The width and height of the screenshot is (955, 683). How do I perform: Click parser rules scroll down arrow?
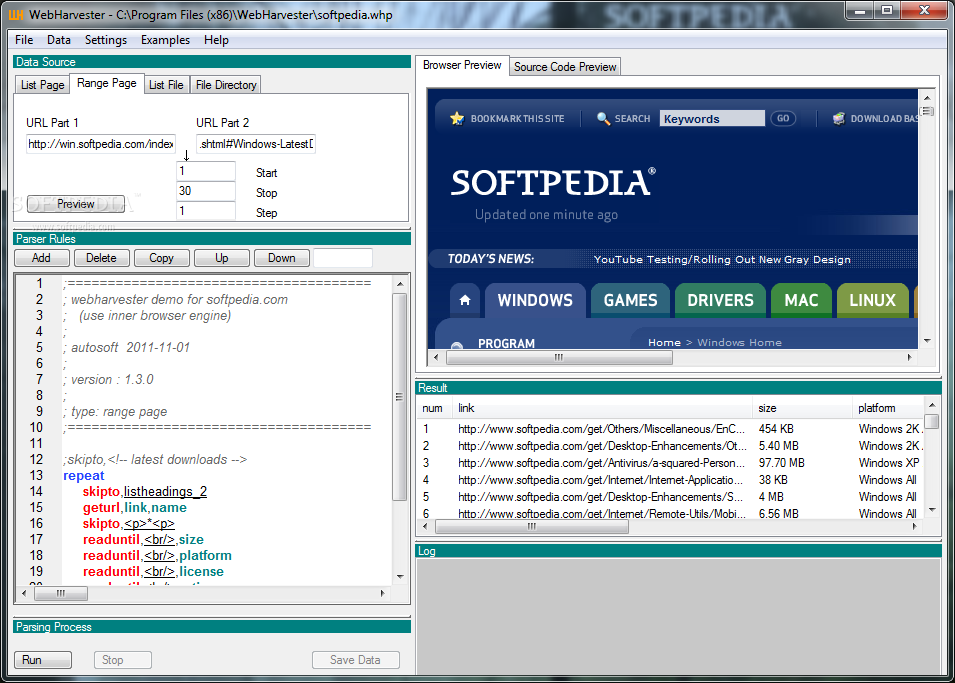pyautogui.click(x=400, y=576)
